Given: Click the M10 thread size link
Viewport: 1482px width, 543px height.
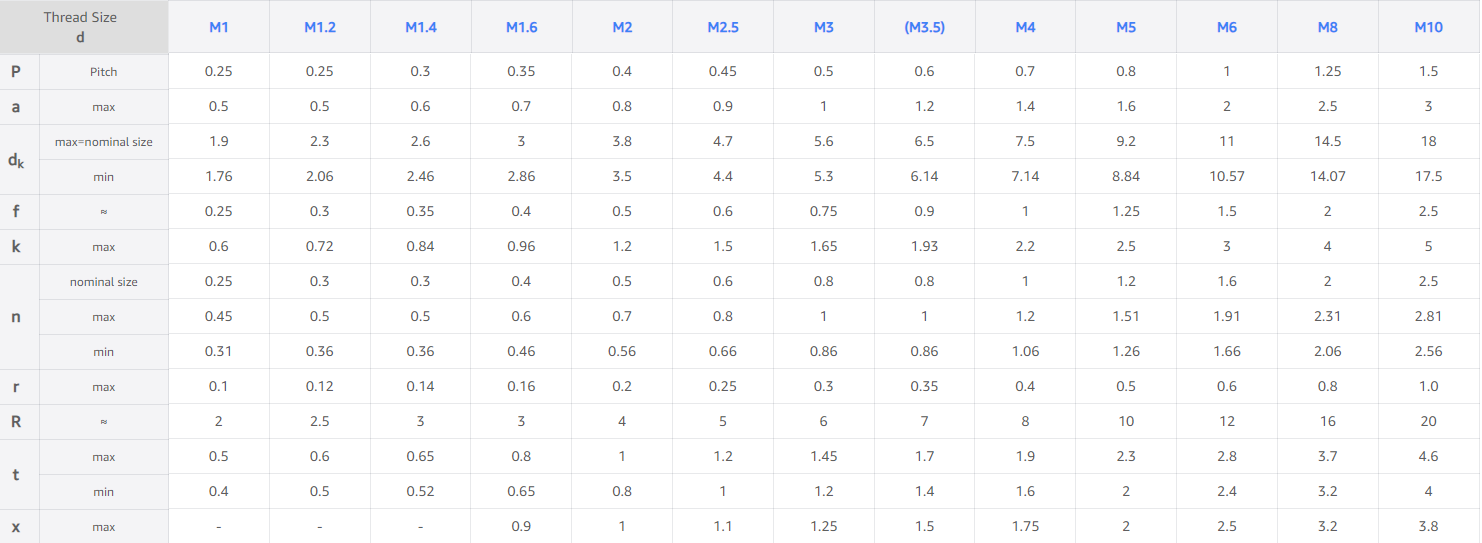Looking at the screenshot, I should pyautogui.click(x=1429, y=27).
